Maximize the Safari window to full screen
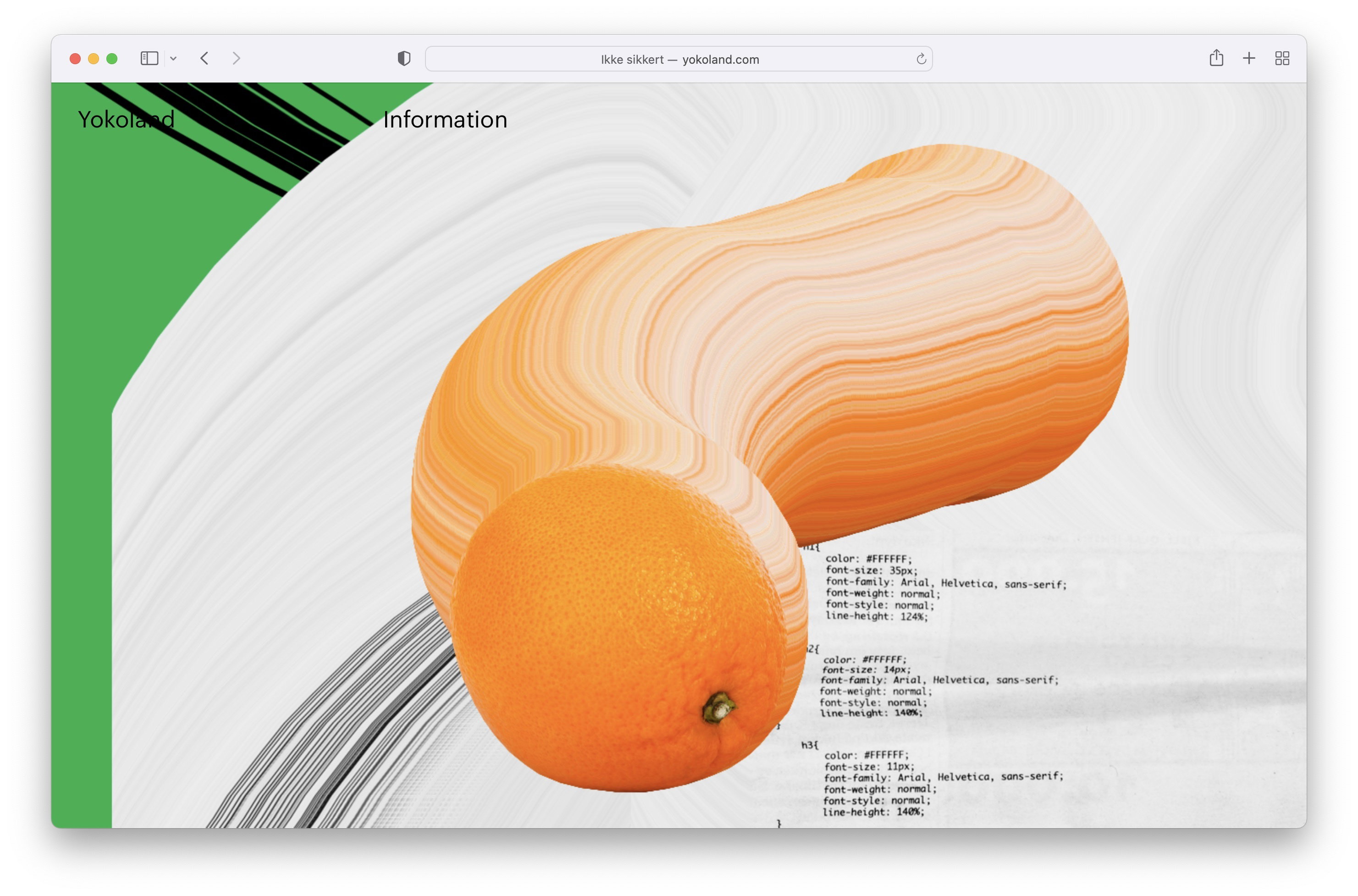Screen dimensions: 1358x896 pos(112,58)
